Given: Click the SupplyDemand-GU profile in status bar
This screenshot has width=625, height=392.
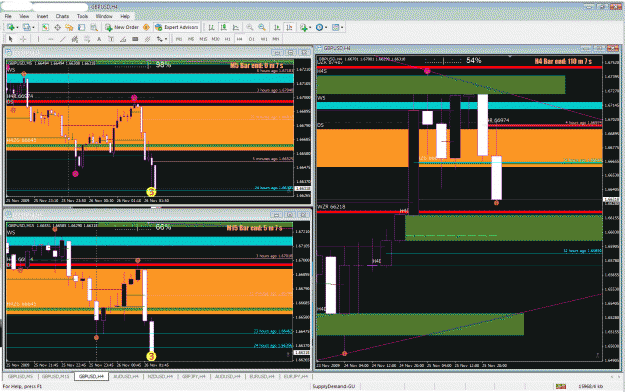Looking at the screenshot, I should (334, 386).
